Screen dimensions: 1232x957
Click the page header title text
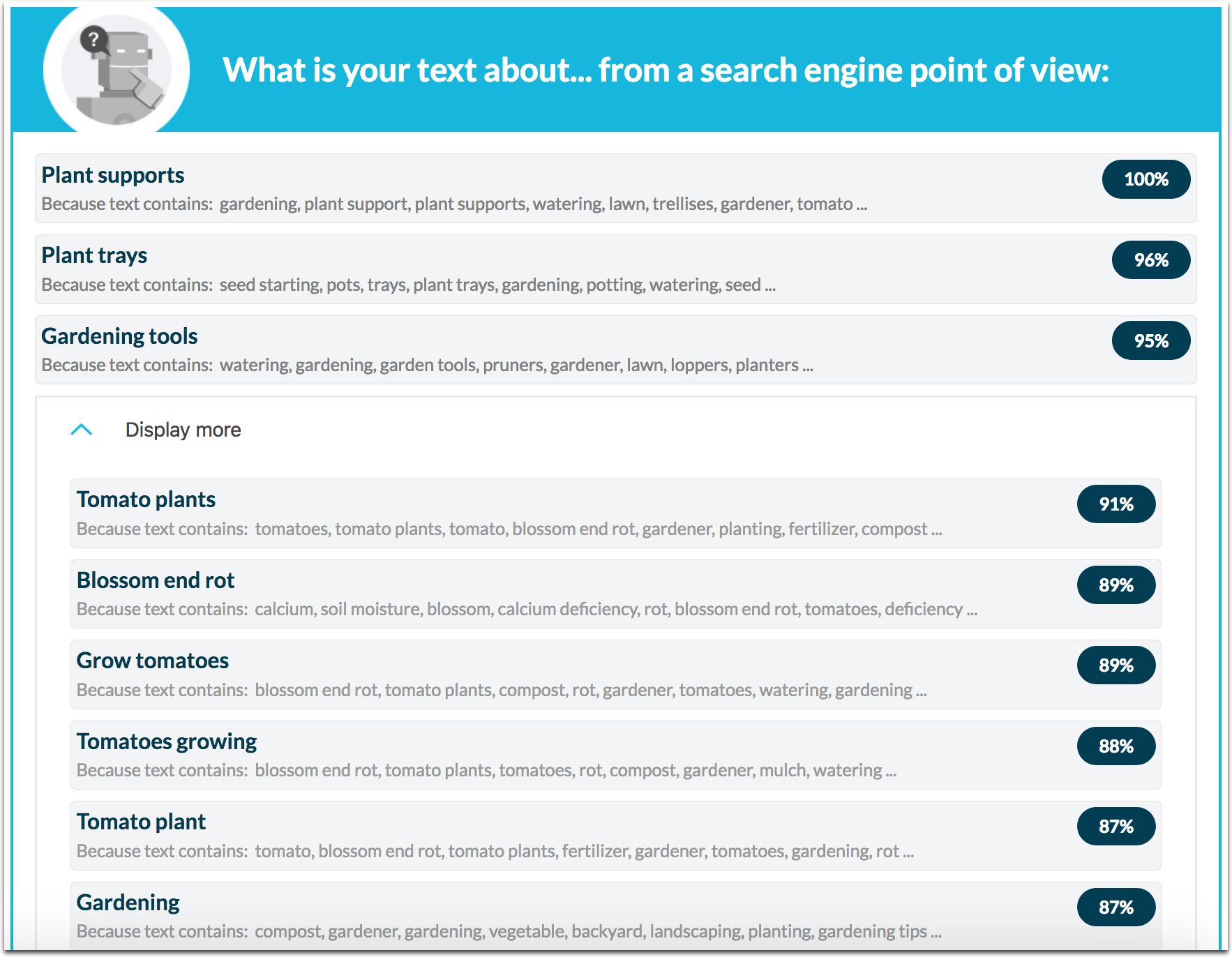(x=666, y=70)
